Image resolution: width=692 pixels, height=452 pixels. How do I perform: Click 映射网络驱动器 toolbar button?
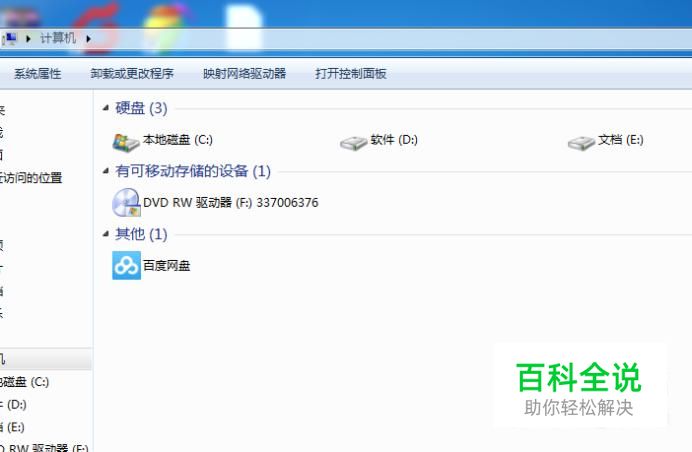pos(244,74)
